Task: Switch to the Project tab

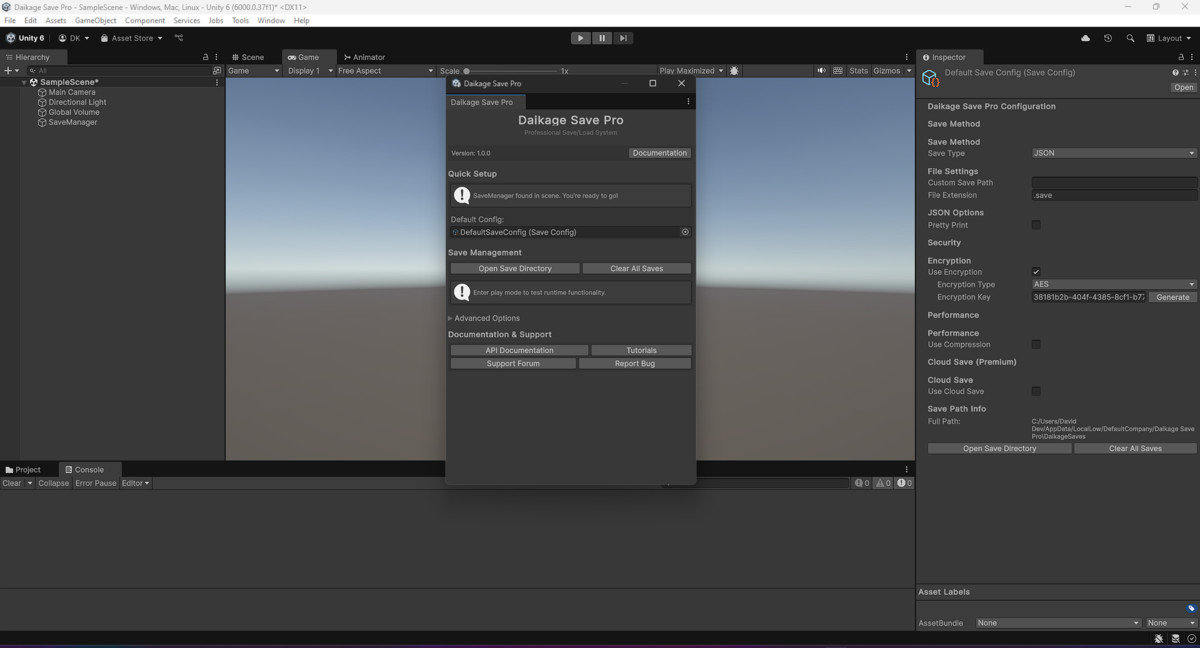Action: click(23, 469)
